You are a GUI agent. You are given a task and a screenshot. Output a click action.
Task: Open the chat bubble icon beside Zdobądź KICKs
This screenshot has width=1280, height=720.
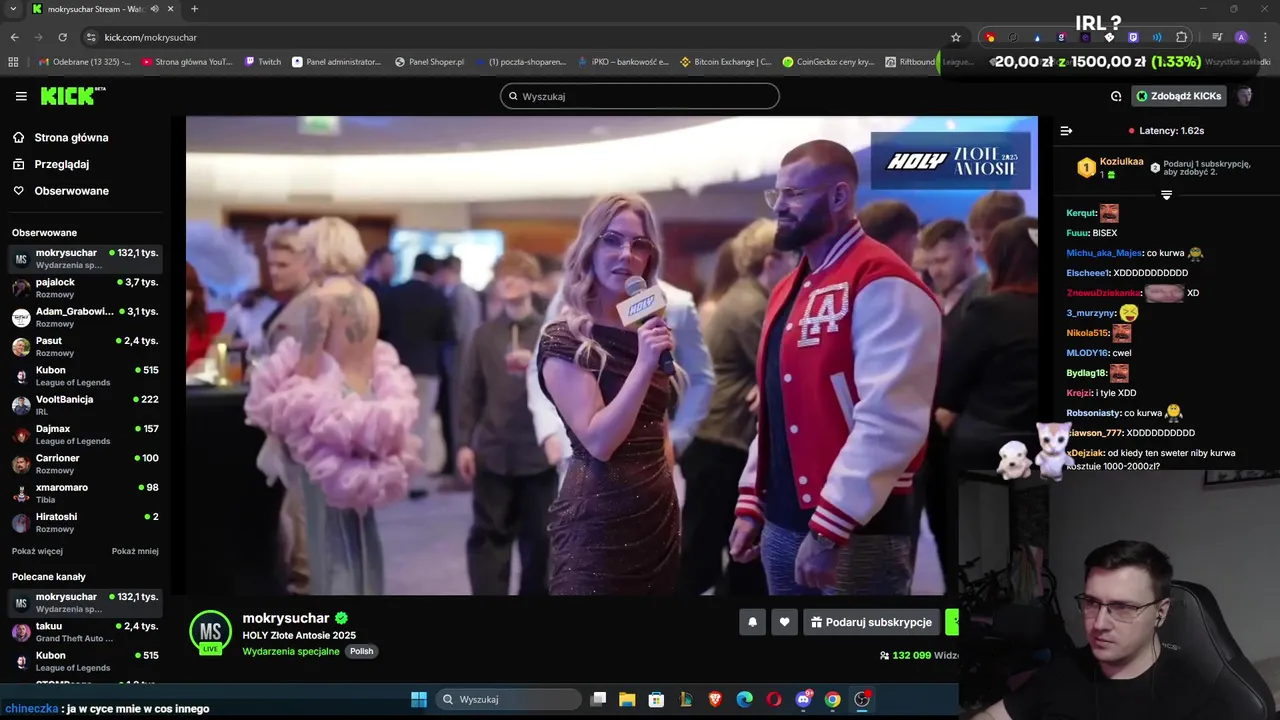pyautogui.click(x=1116, y=96)
